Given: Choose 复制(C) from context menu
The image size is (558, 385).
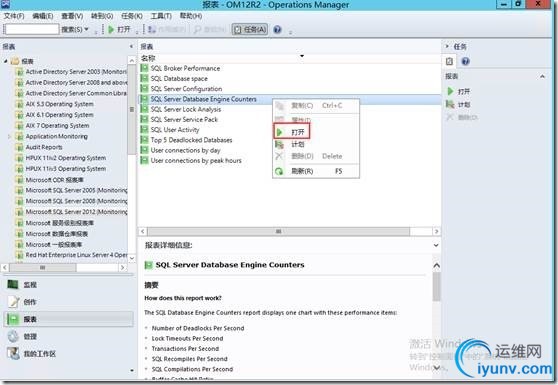Looking at the screenshot, I should [x=316, y=106].
